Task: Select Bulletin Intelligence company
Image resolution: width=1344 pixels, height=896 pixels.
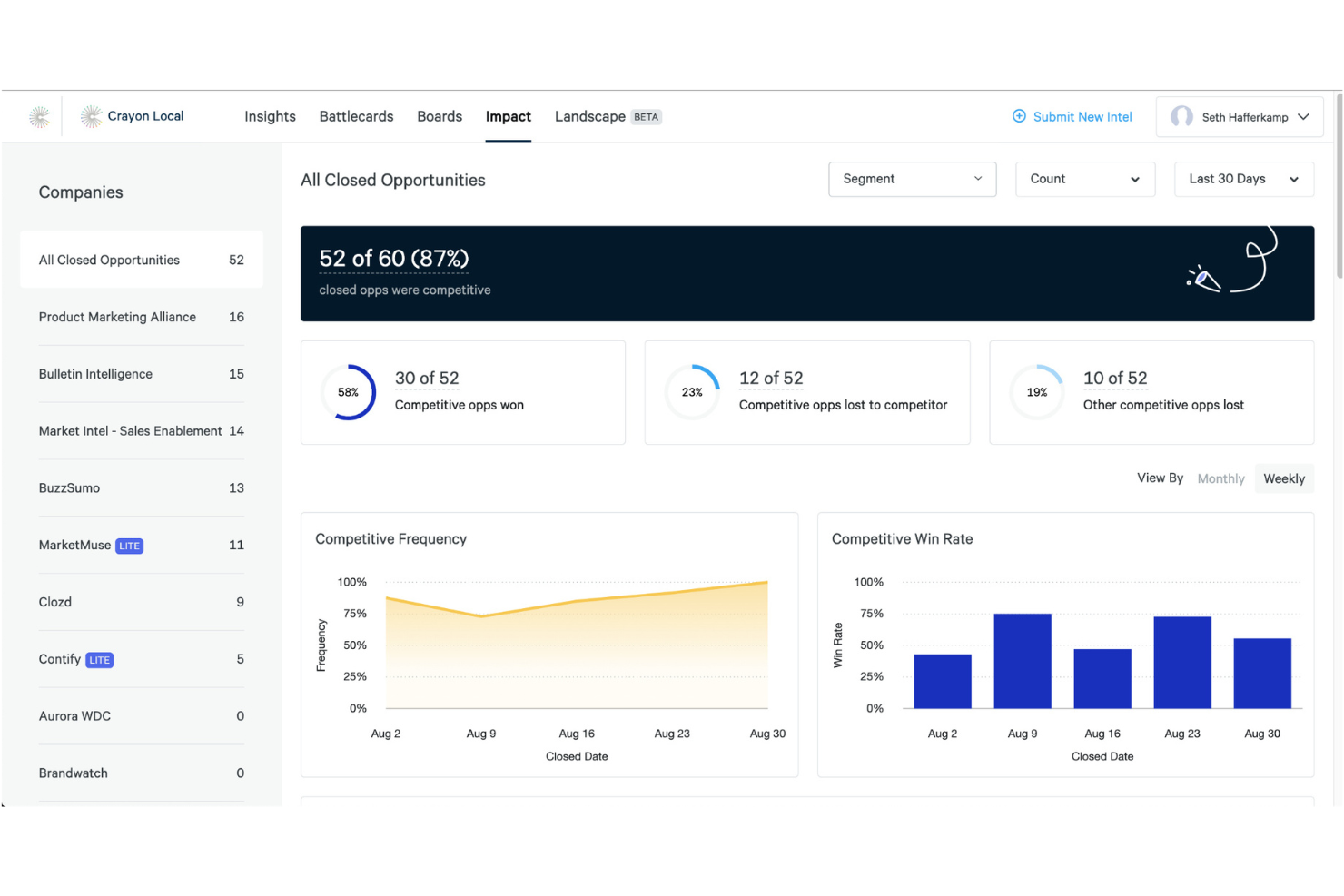Action: pyautogui.click(x=142, y=374)
